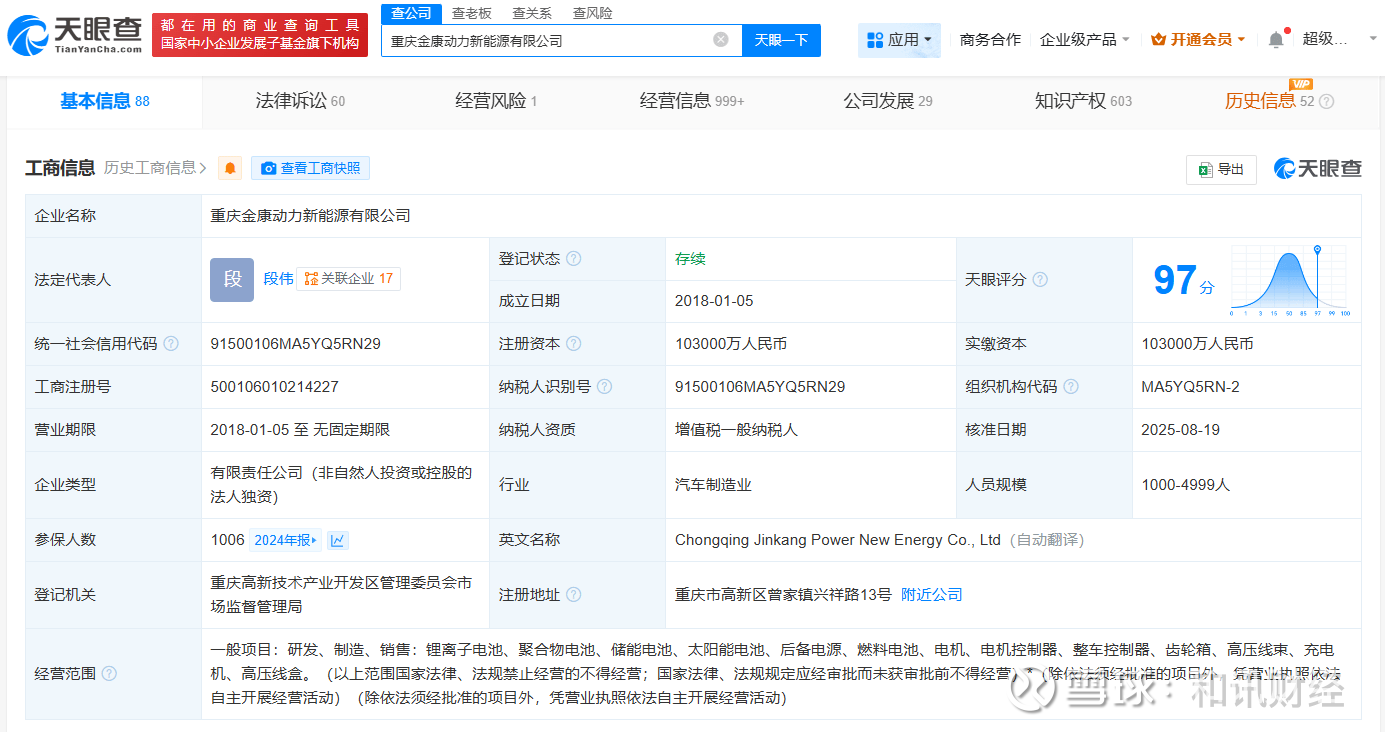Open the trend chart icon beside 参保人数

[338, 541]
